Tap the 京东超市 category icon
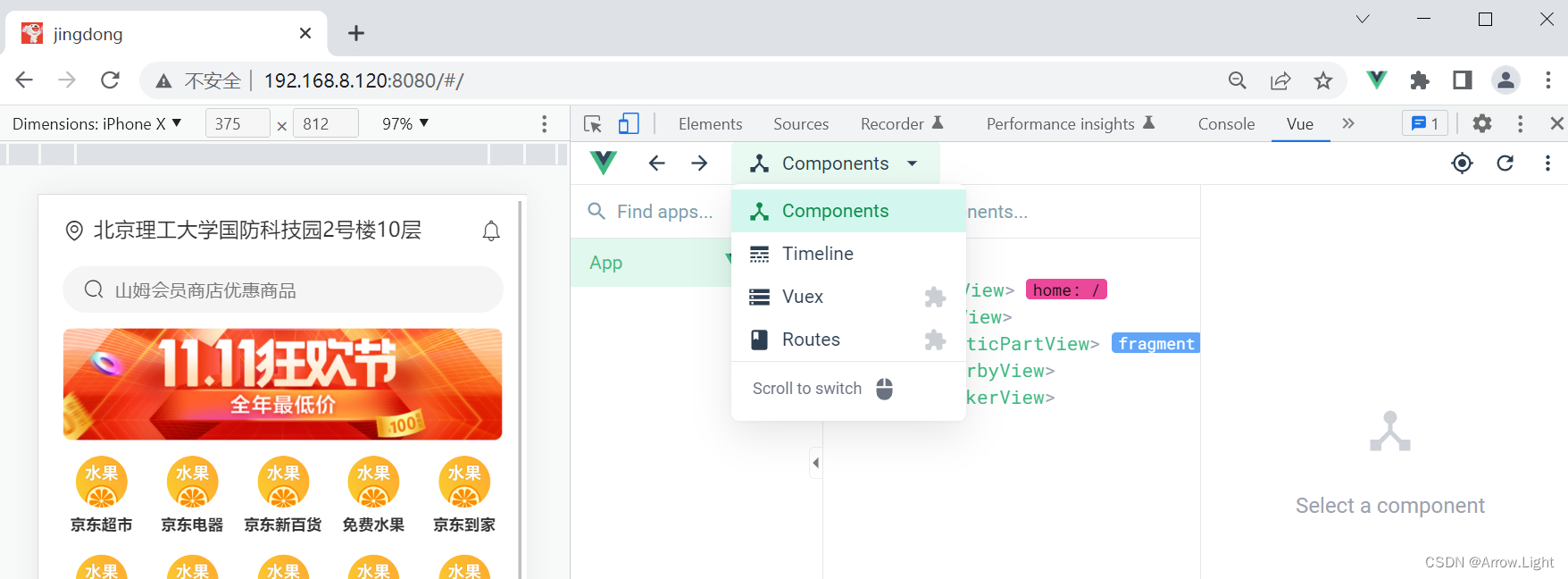1568x579 pixels. tap(102, 482)
